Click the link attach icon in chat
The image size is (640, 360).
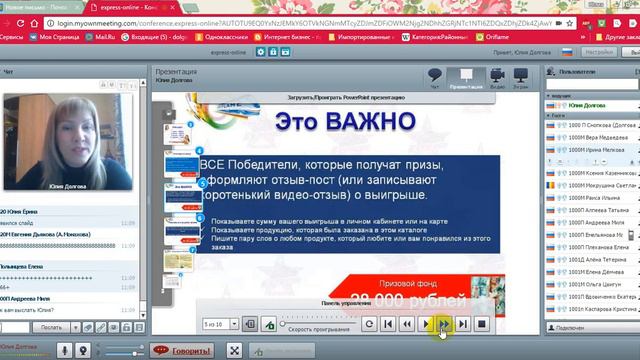[x=100, y=327]
